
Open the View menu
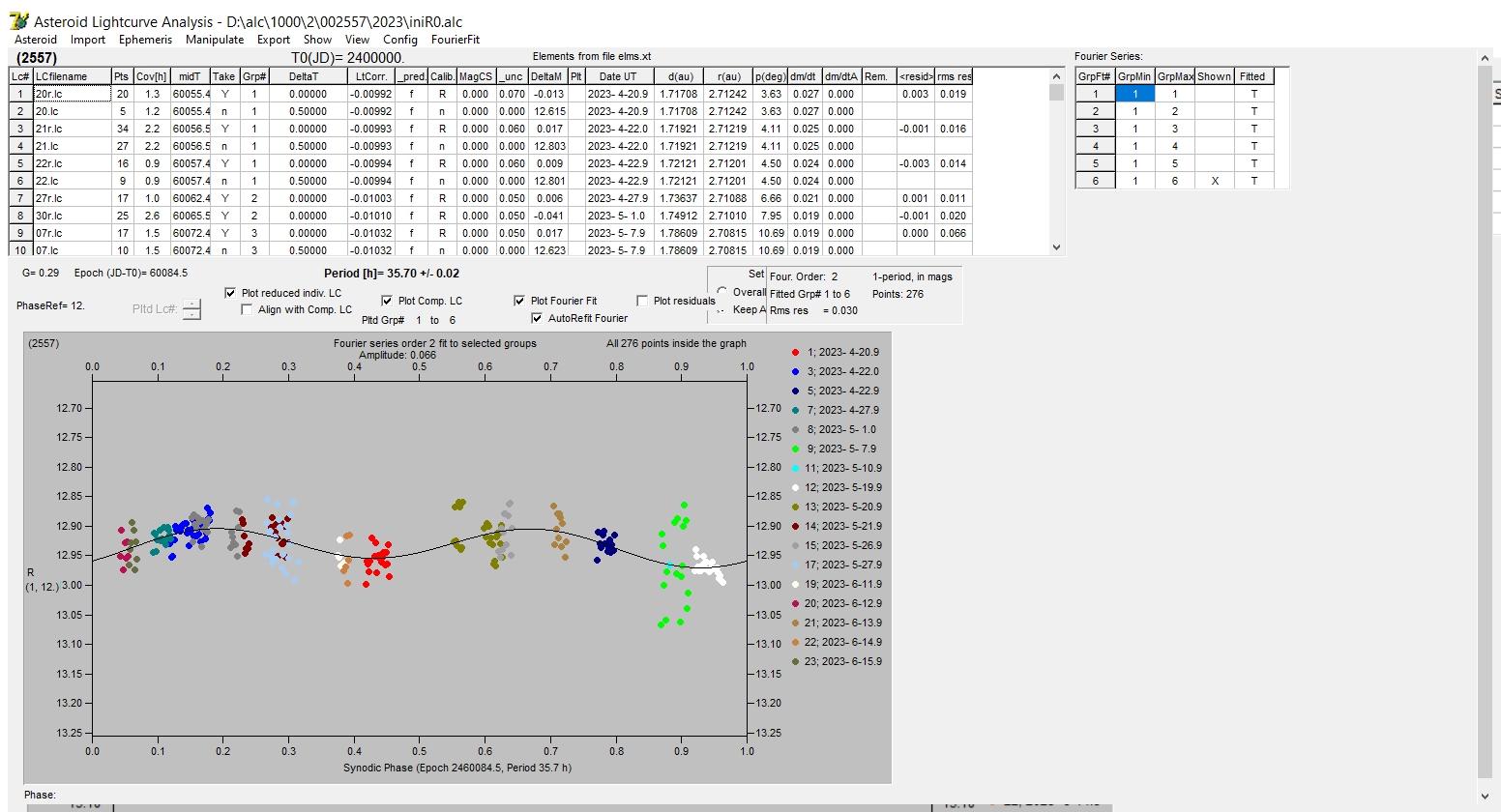pos(357,40)
